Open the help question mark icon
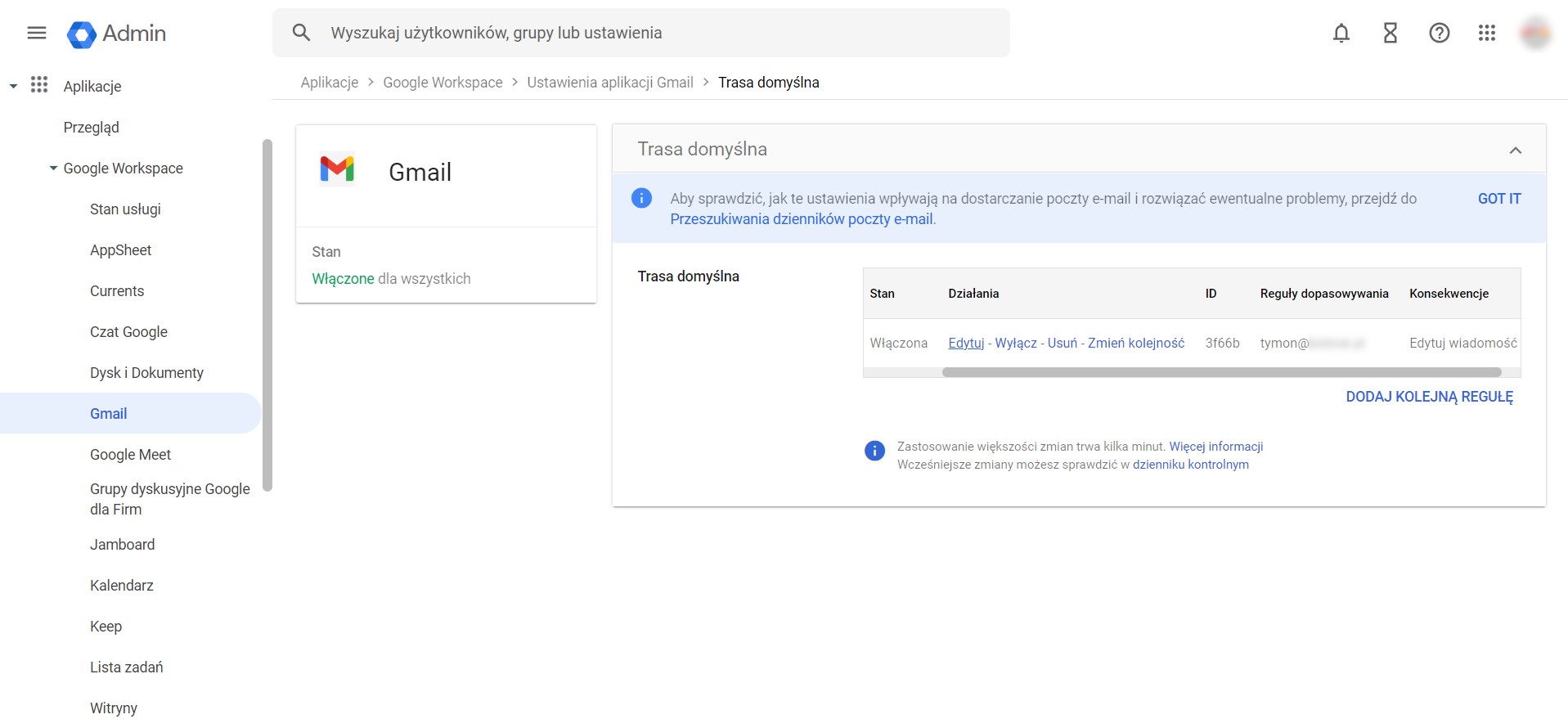The height and width of the screenshot is (728, 1568). (x=1440, y=33)
